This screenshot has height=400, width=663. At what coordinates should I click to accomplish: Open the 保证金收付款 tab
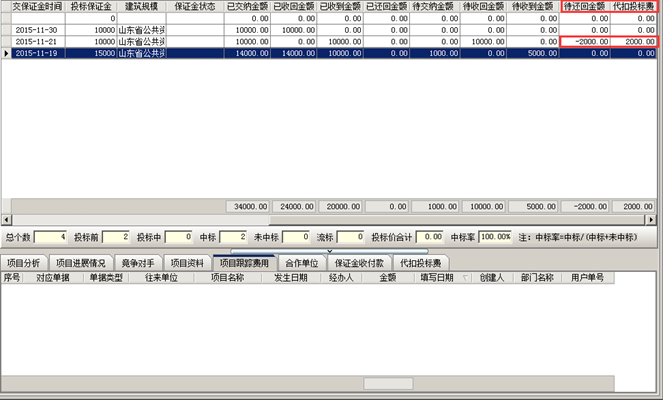359,263
